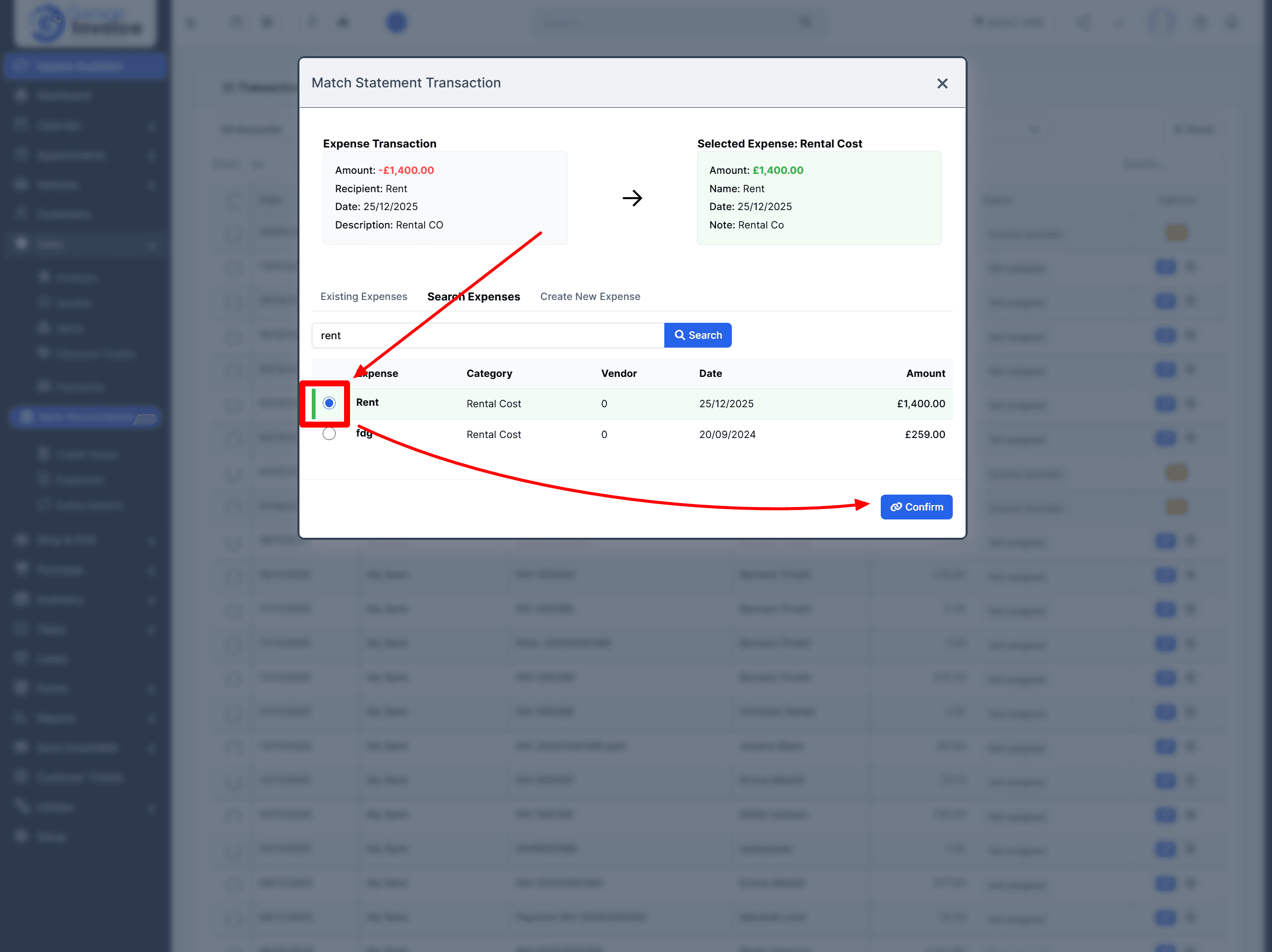Collapse the Sales sidebar menu chevron
1272x952 pixels.
[x=152, y=244]
